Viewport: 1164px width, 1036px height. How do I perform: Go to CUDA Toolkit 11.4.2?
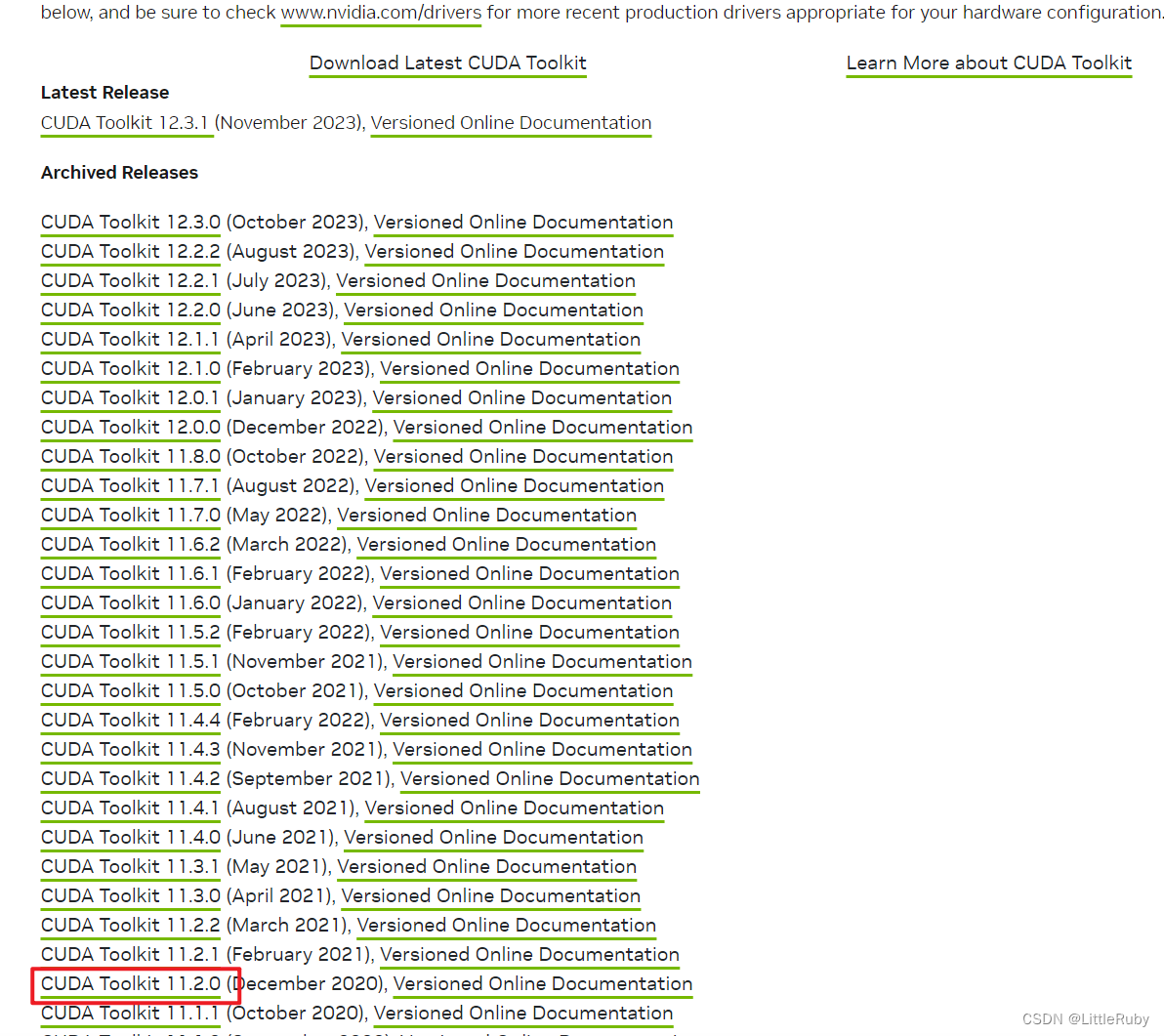pyautogui.click(x=131, y=779)
